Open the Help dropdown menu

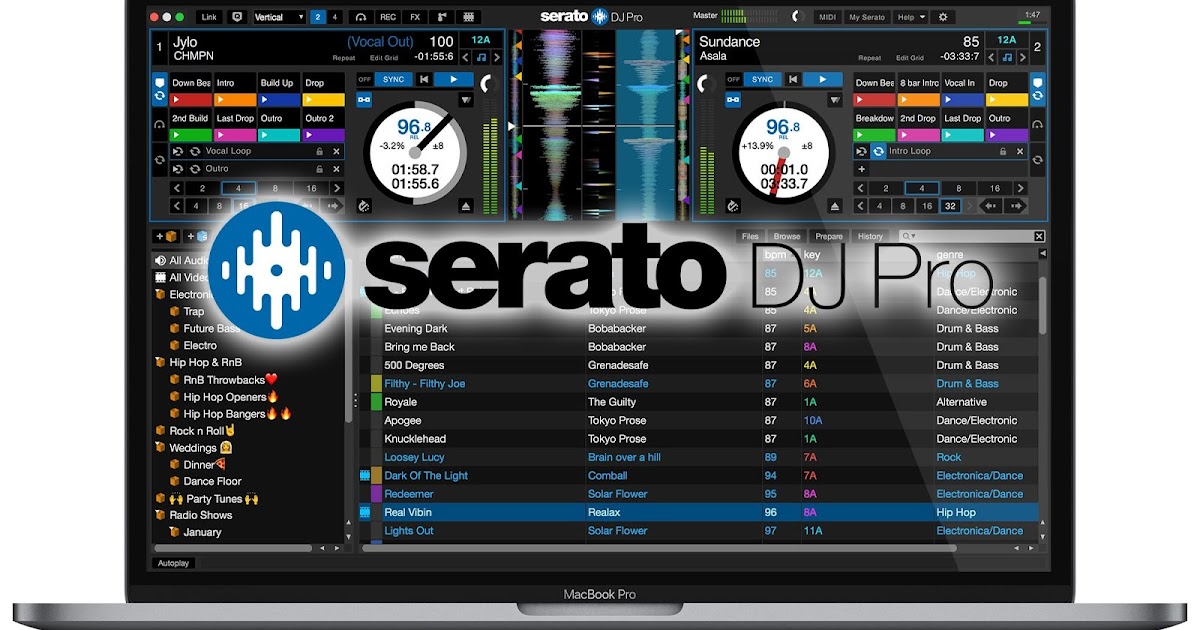pyautogui.click(x=909, y=16)
